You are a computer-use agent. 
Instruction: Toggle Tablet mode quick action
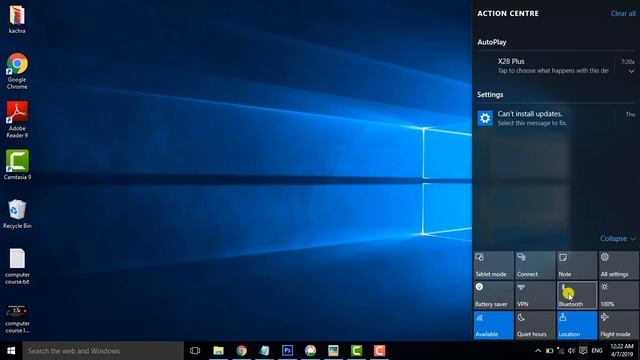pos(493,265)
